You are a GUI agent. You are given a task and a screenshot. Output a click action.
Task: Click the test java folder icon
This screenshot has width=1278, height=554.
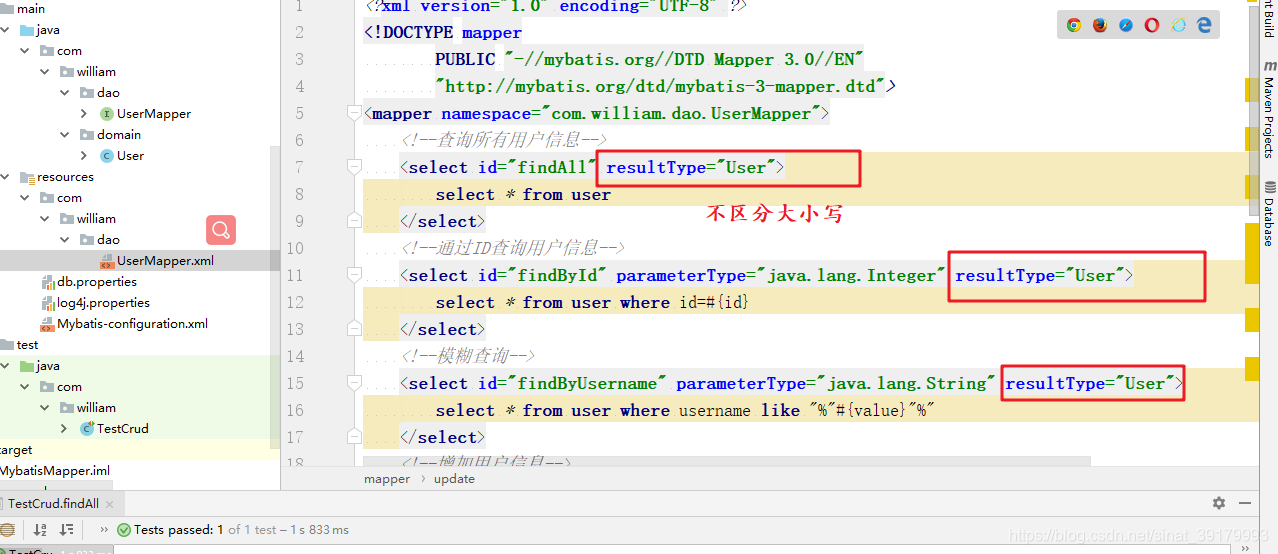[27, 366]
